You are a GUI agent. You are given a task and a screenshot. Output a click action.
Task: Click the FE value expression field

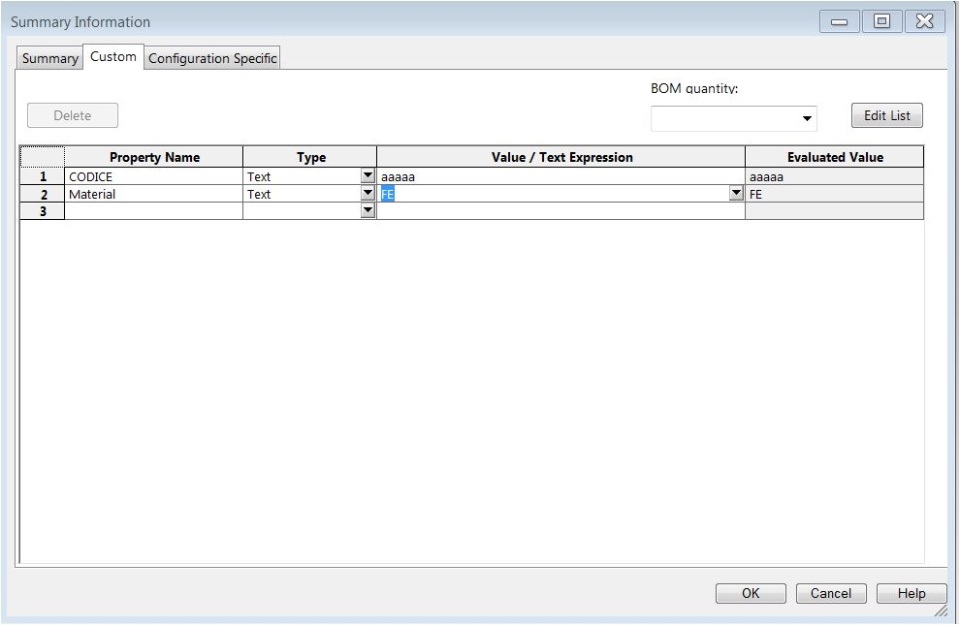553,194
